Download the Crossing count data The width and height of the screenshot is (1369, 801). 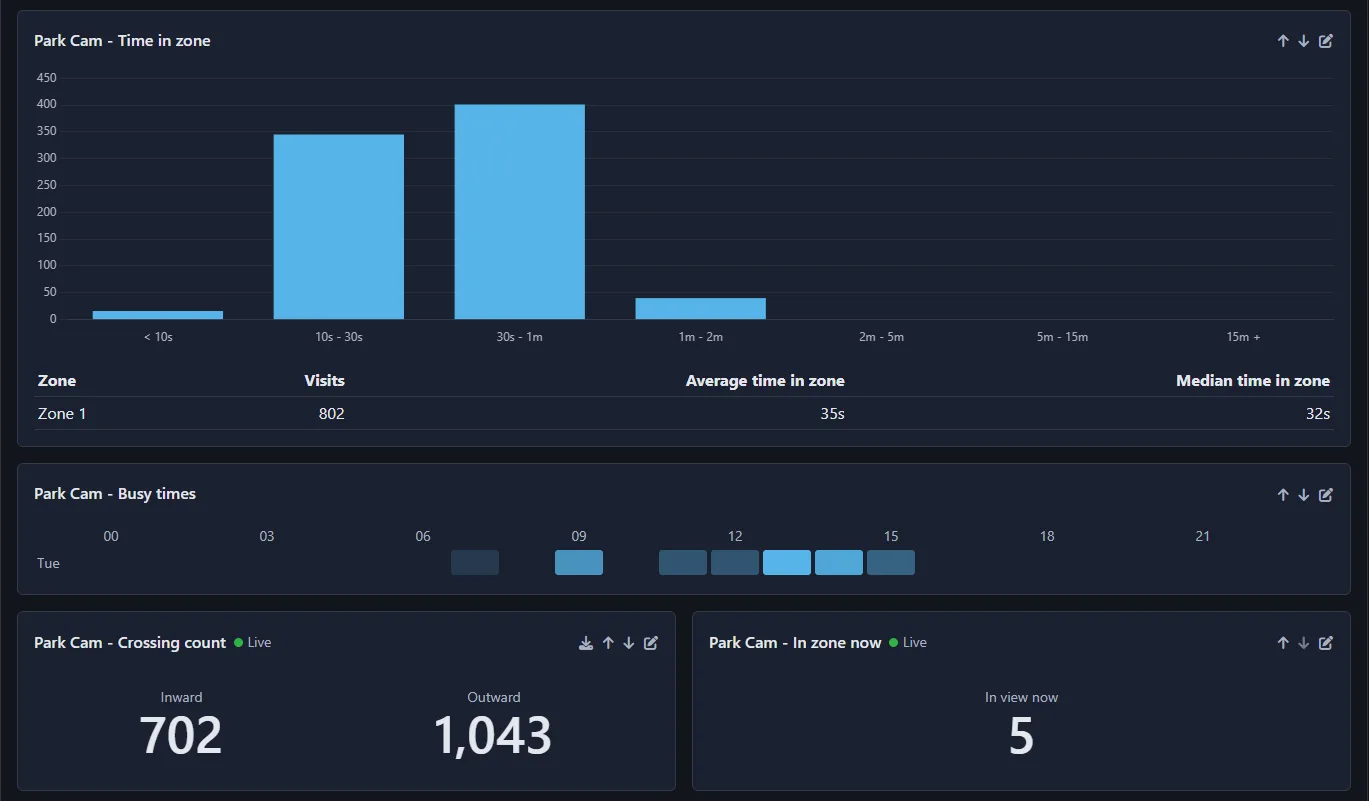point(586,643)
